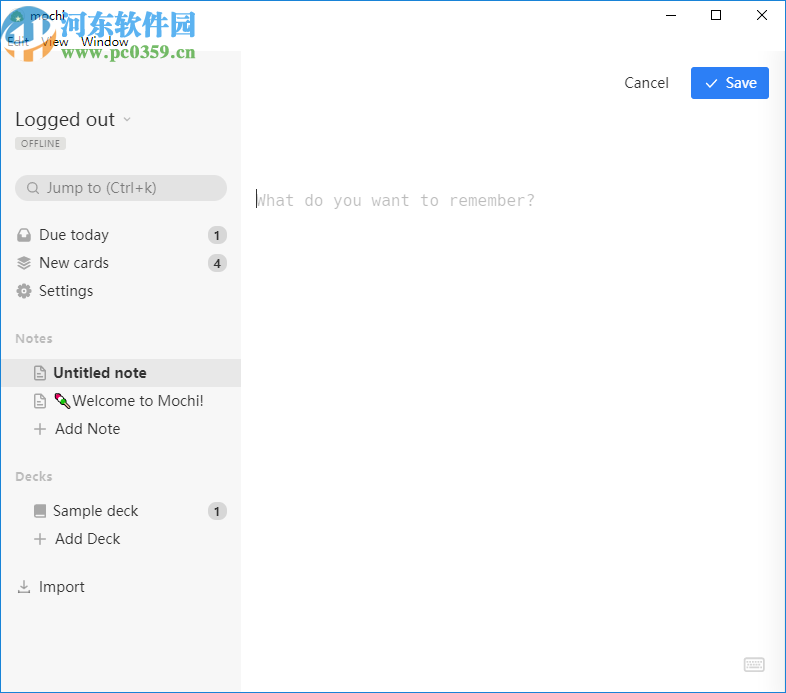This screenshot has height=693, width=786.
Task: Click the OFFLINE status badge
Action: [41, 143]
